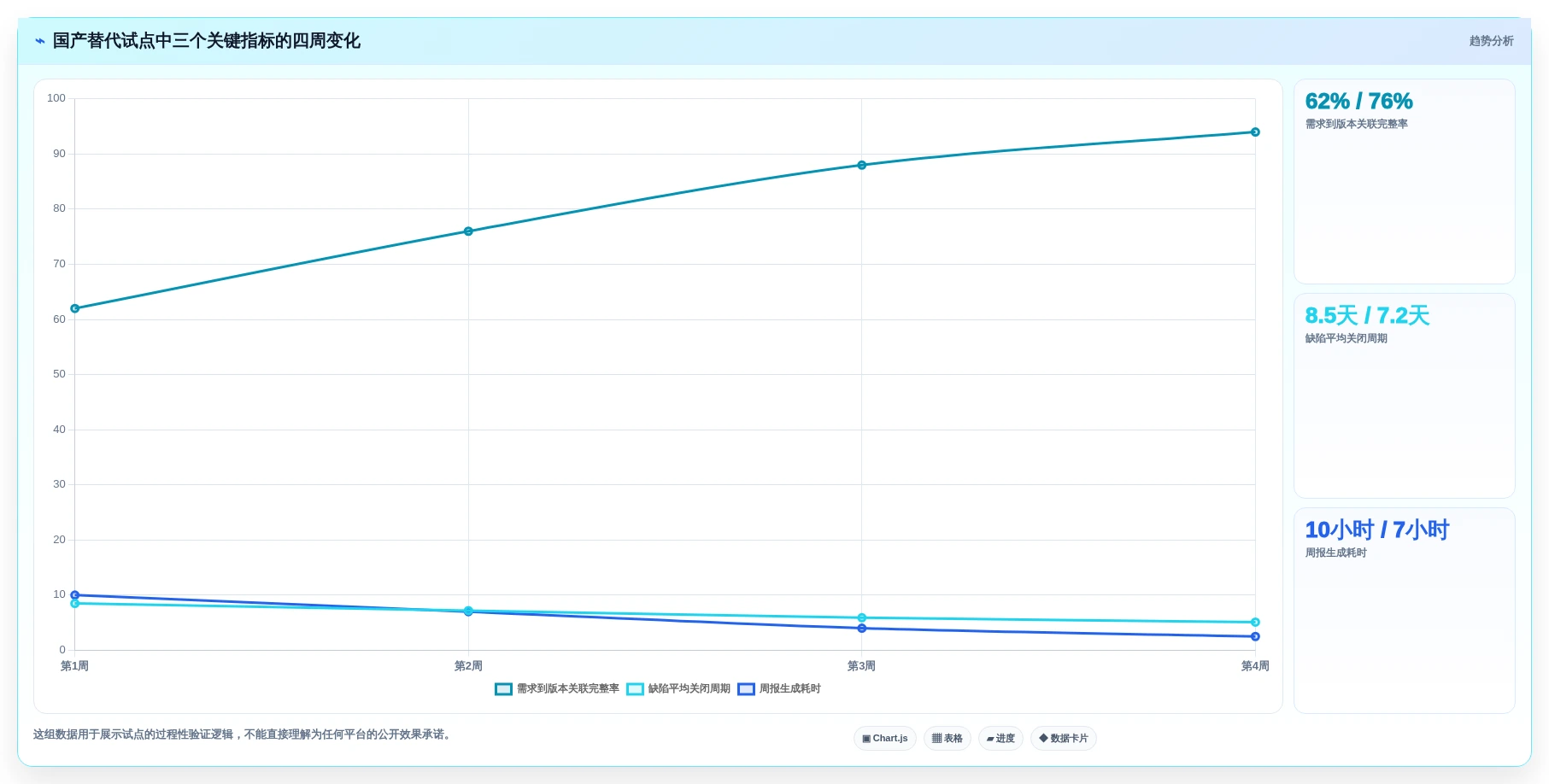Viewport: 1549px width, 784px height.
Task: Click the 第4周 point at value 94
Action: [x=1255, y=132]
